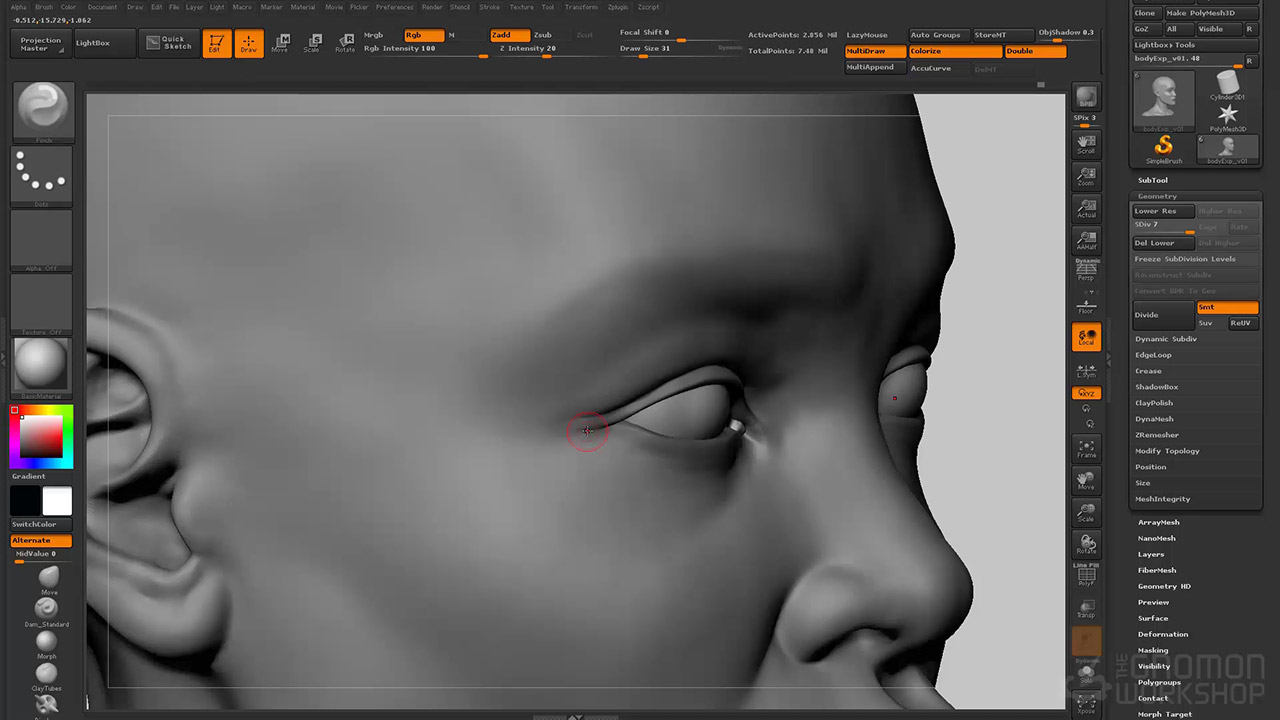Select the white secondary color swatch

(57, 501)
